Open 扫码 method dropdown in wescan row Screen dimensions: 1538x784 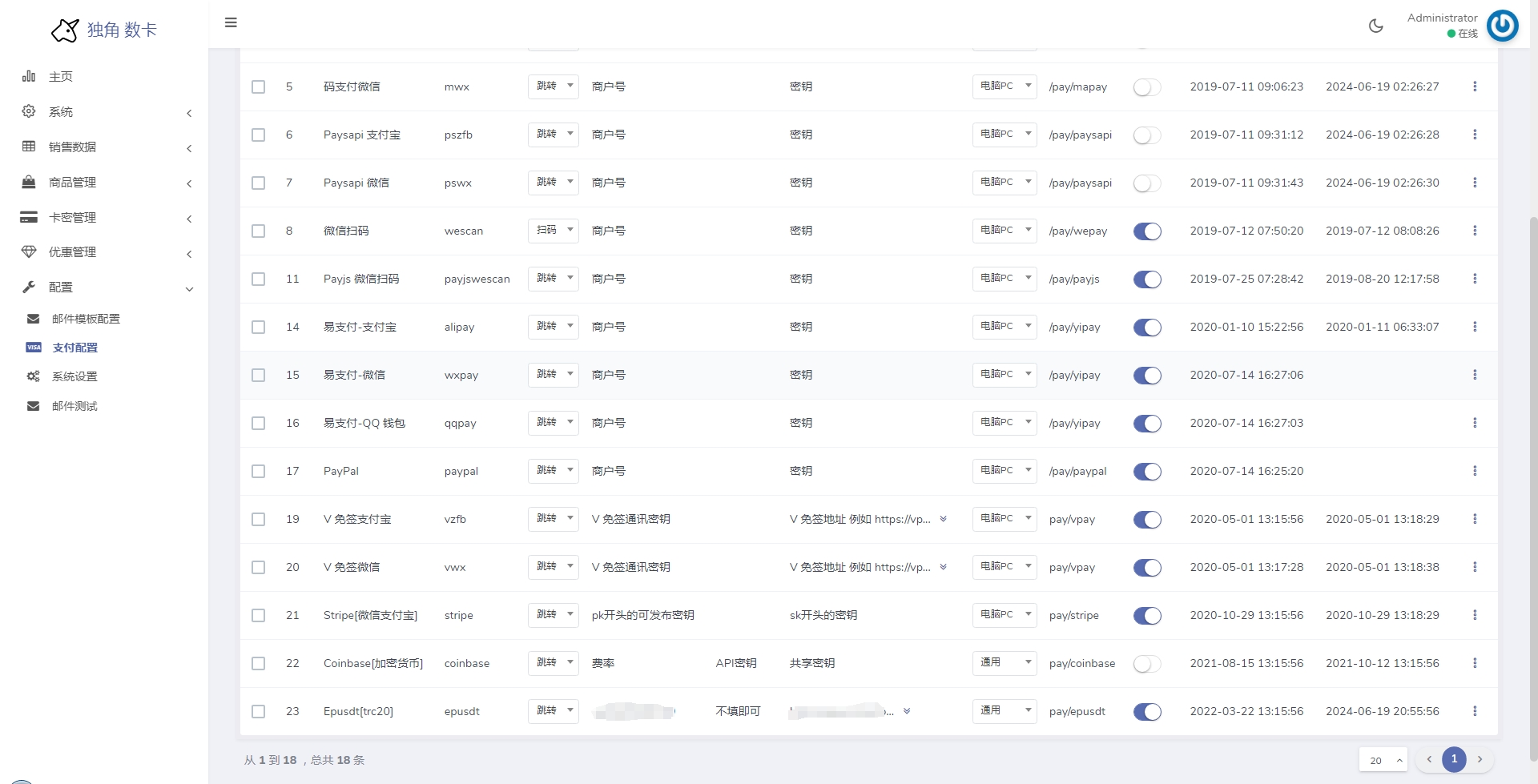click(553, 231)
